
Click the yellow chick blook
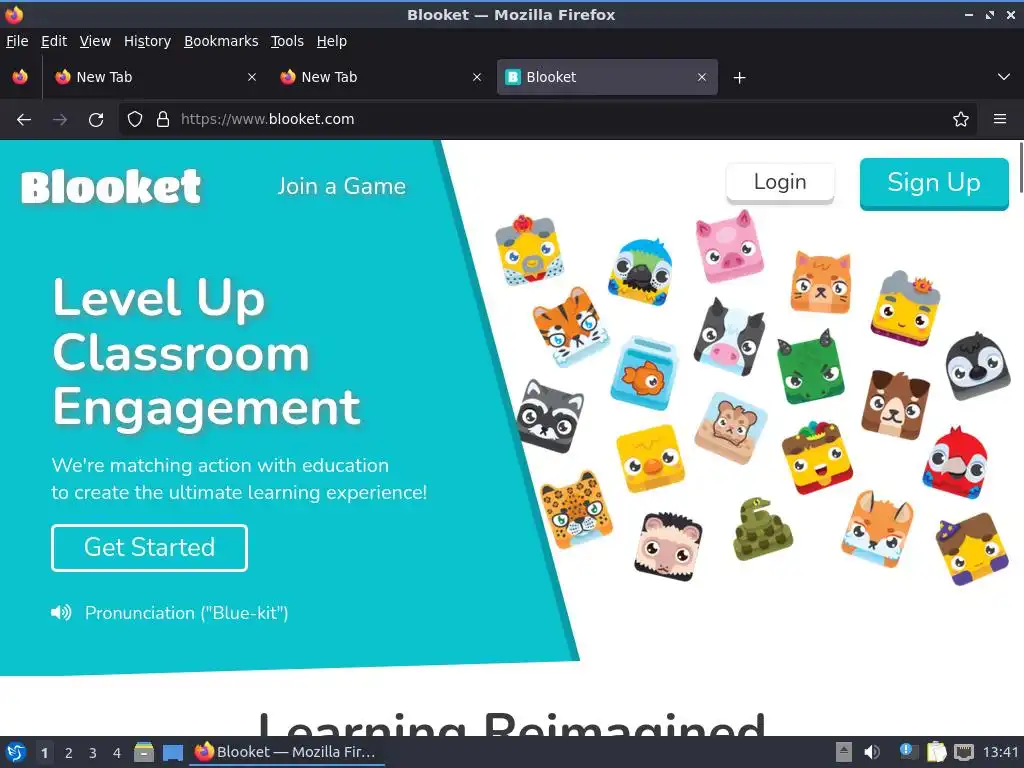point(650,458)
